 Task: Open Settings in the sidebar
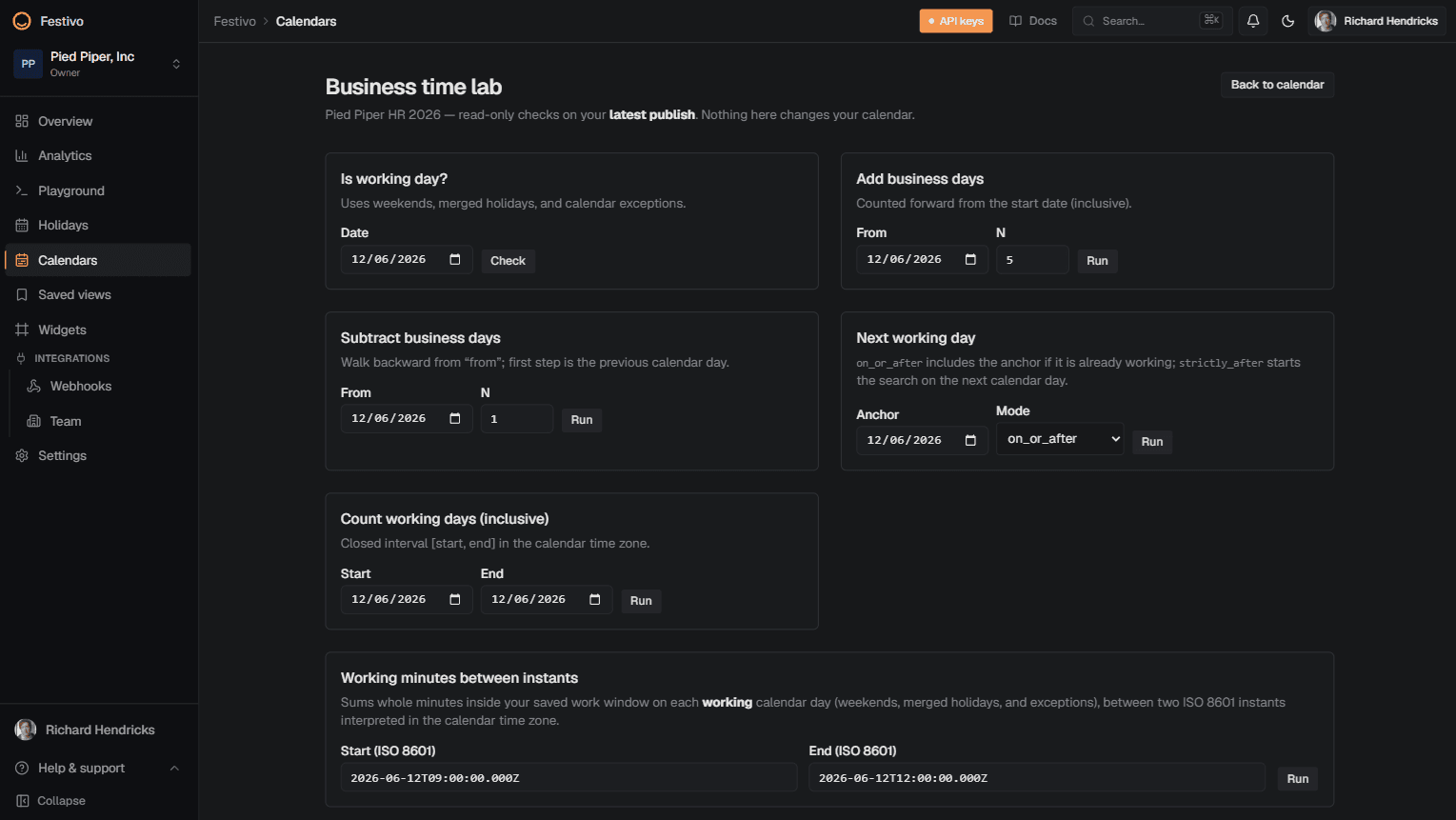pos(99,455)
